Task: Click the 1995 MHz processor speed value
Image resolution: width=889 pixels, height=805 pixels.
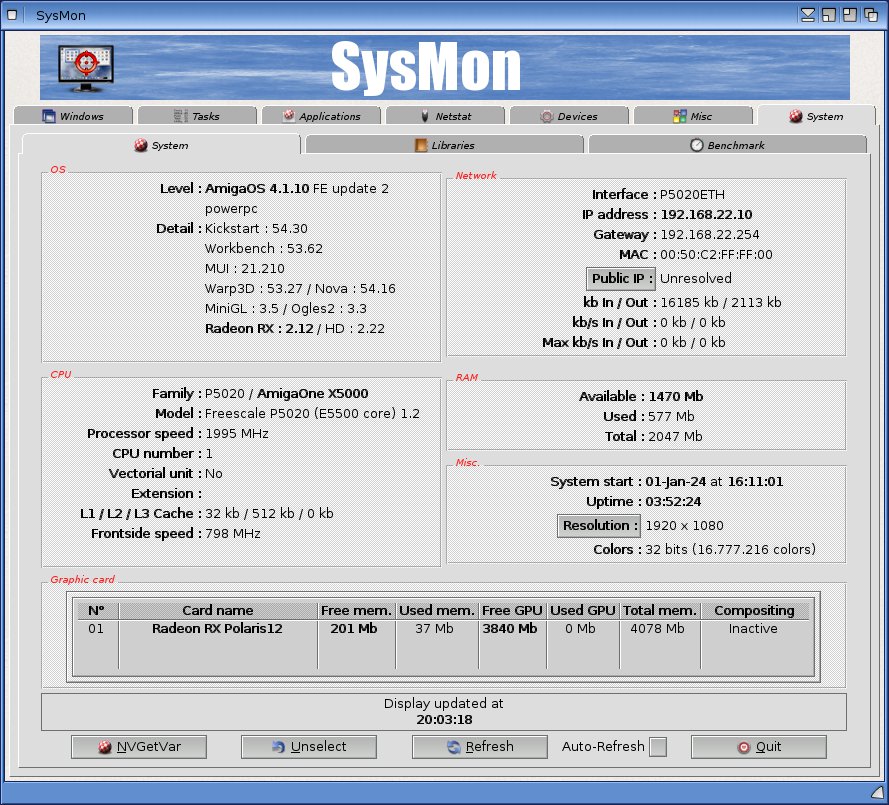Action: [236, 434]
